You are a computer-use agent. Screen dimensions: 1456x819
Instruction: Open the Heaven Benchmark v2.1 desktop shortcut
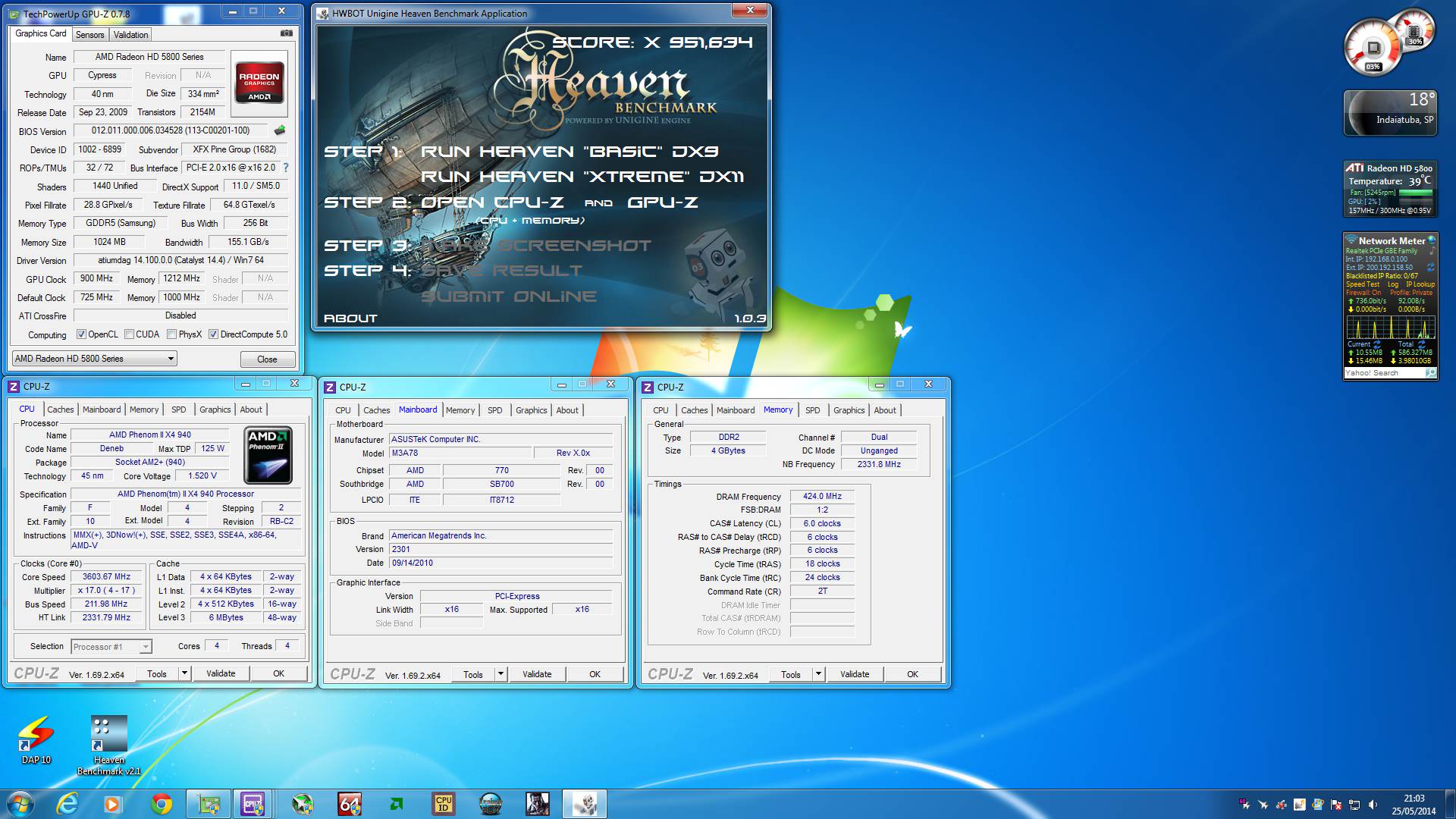coord(109,746)
